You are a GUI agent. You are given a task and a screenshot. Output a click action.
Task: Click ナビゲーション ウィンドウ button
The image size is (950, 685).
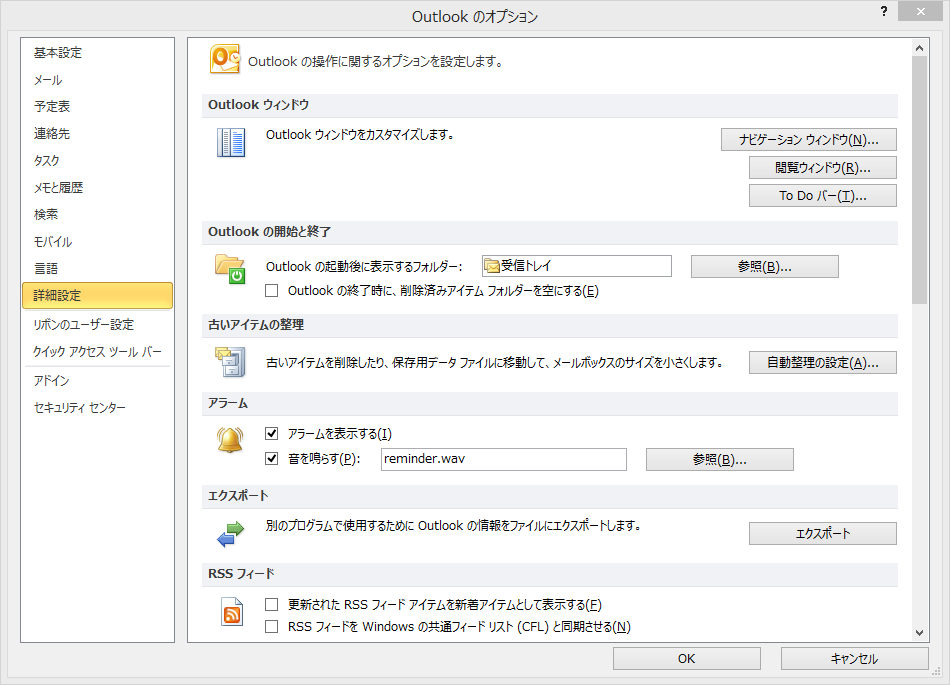808,140
